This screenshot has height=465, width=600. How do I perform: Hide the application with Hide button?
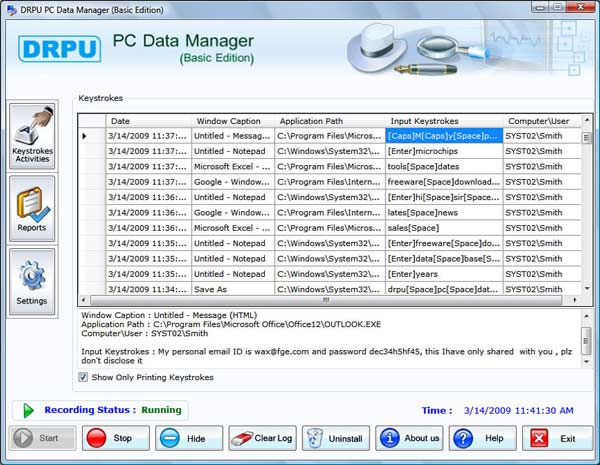[189, 438]
